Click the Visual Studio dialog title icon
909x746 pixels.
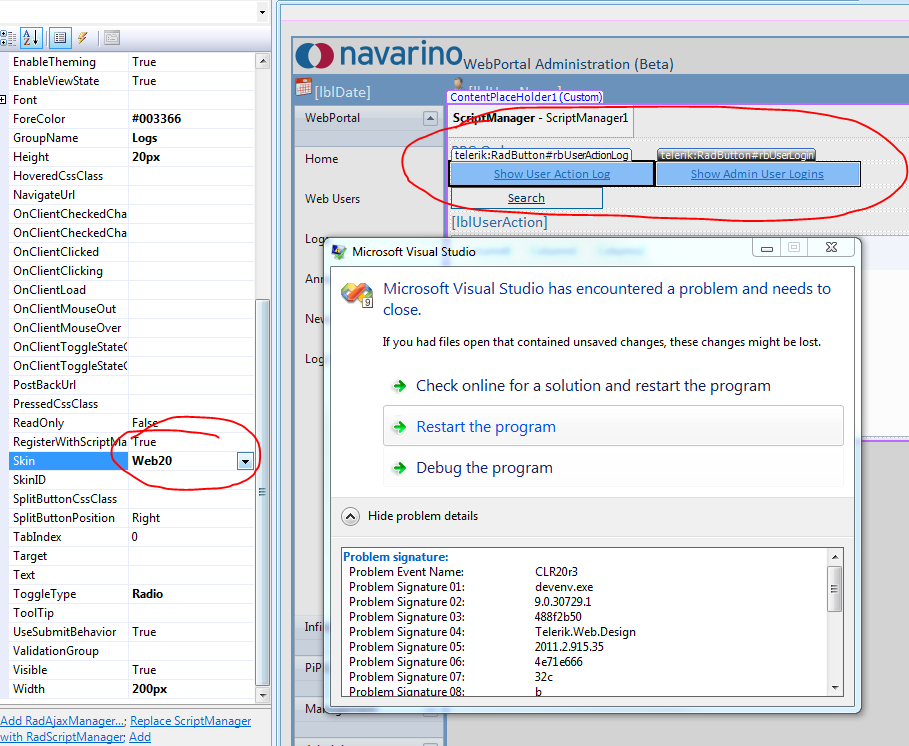(339, 252)
